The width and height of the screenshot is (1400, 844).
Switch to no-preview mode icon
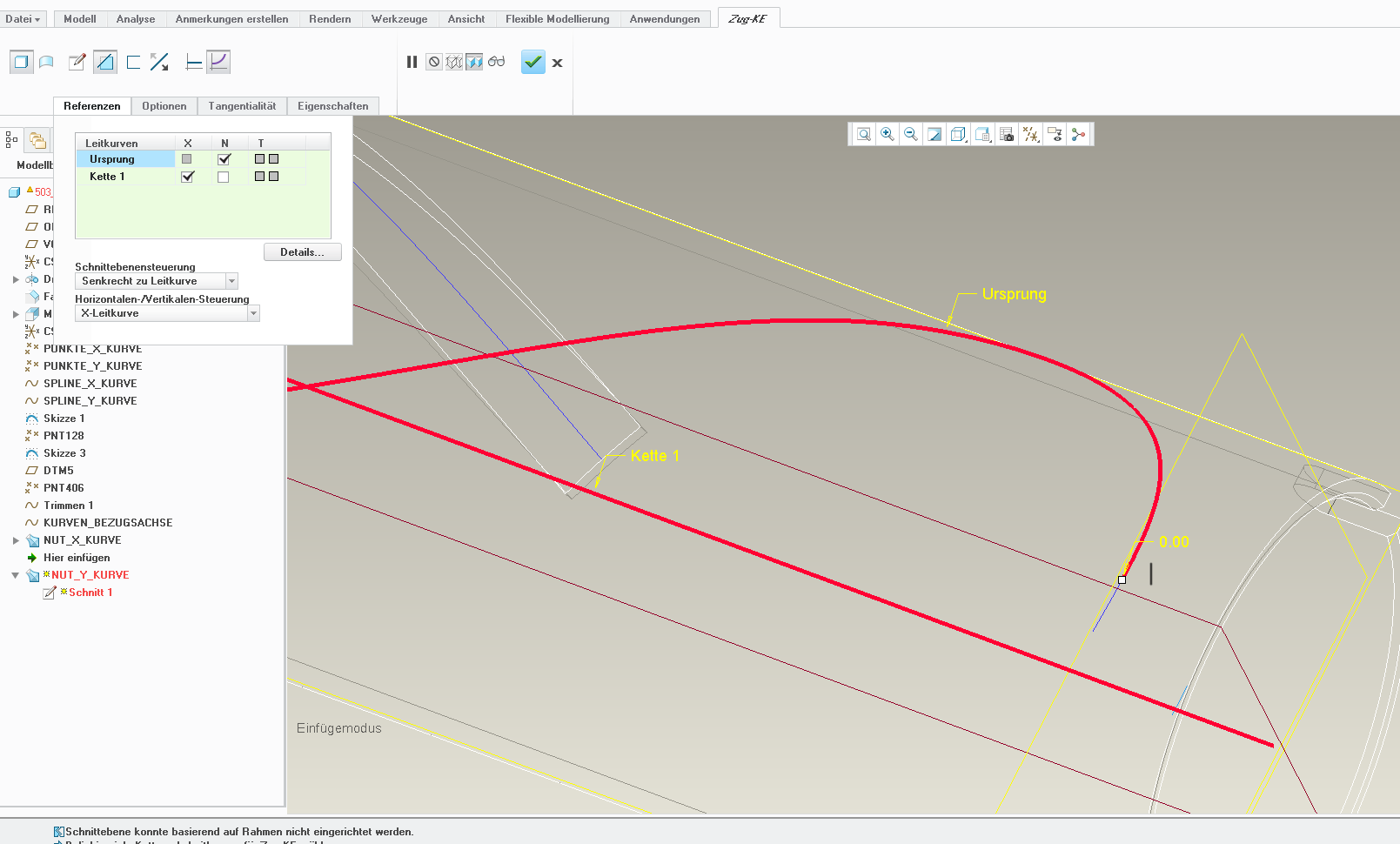(433, 62)
